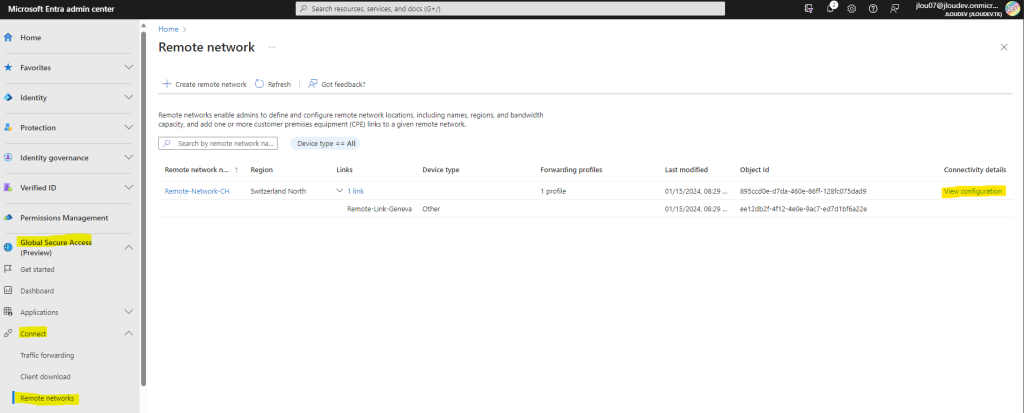Click the Device type == All filter
Screen dimensions: 1024x413
pos(325,143)
